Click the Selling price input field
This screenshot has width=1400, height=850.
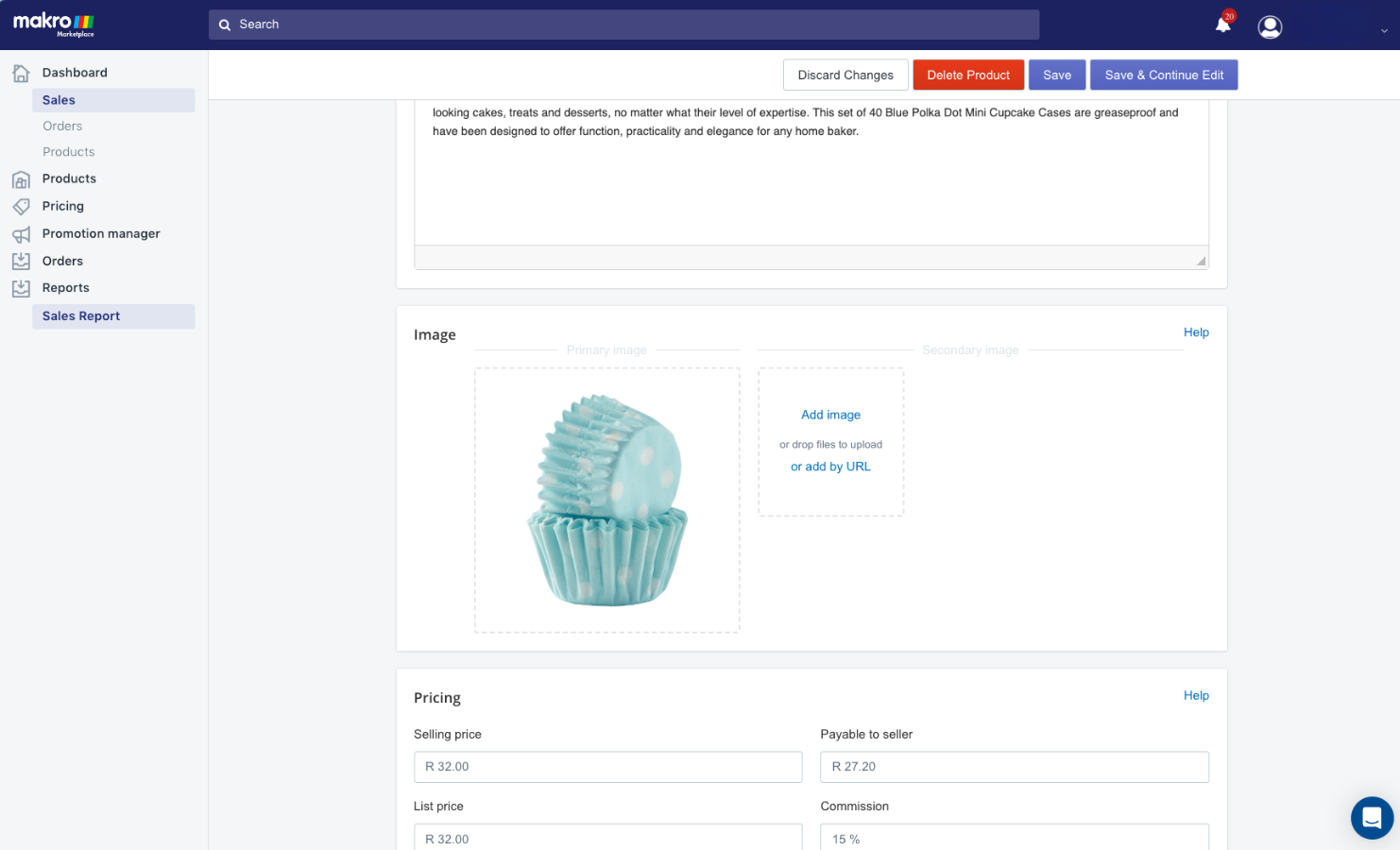pyautogui.click(x=607, y=767)
